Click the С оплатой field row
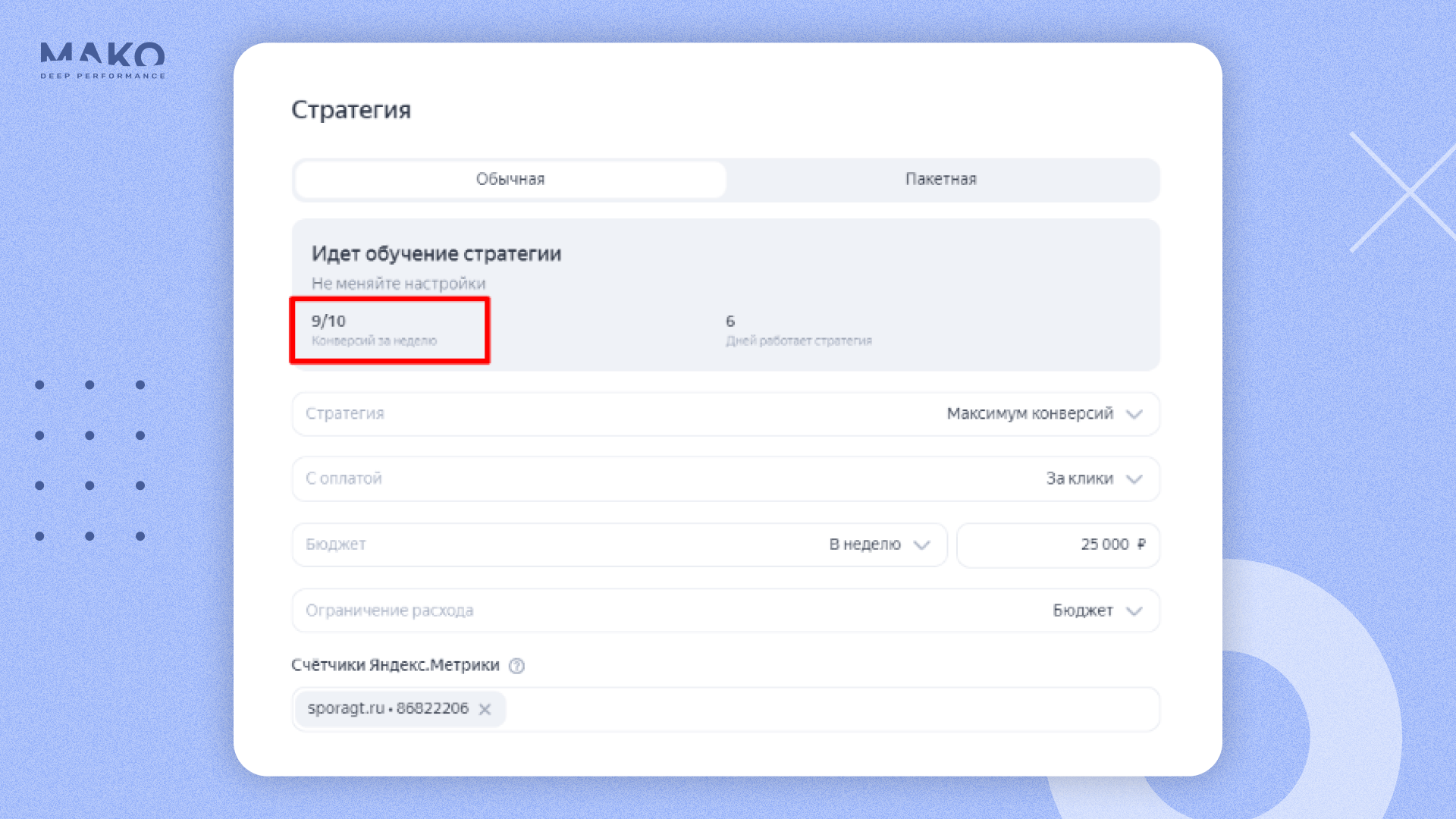 [x=344, y=479]
